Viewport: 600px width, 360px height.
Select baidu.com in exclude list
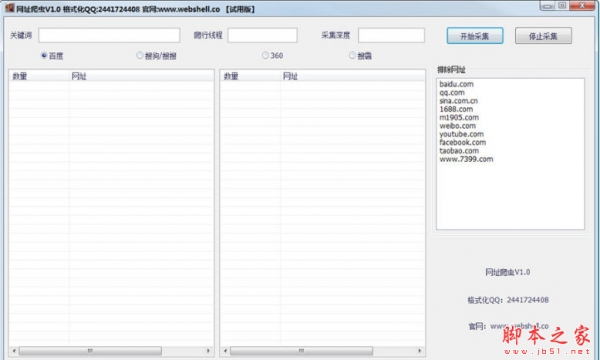pos(456,84)
